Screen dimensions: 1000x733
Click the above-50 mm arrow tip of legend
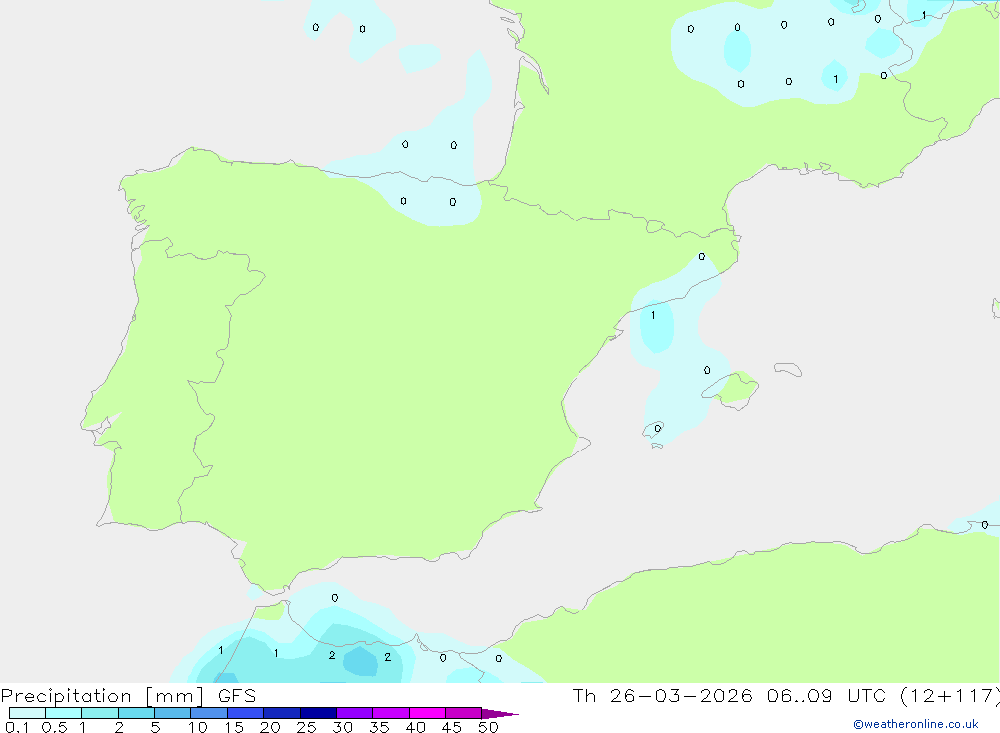[x=500, y=714]
